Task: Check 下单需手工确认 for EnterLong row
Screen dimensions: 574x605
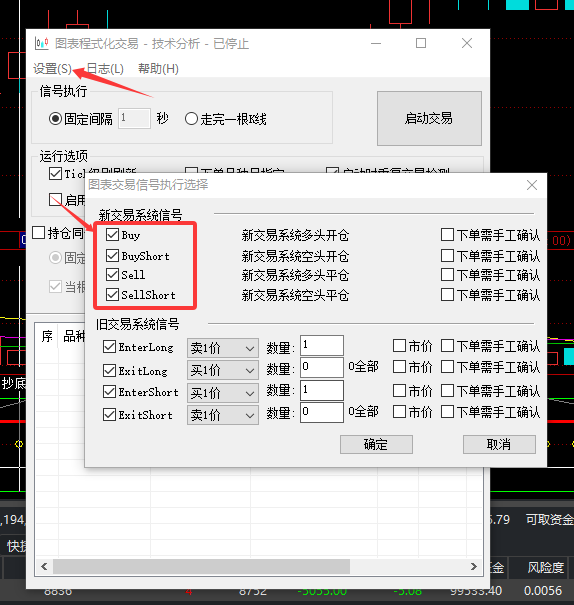Action: [x=447, y=345]
